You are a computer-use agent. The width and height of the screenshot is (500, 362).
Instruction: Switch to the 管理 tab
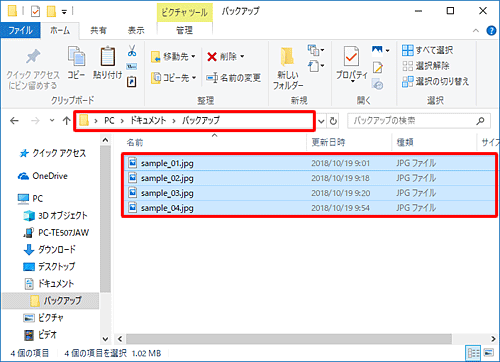[184, 30]
